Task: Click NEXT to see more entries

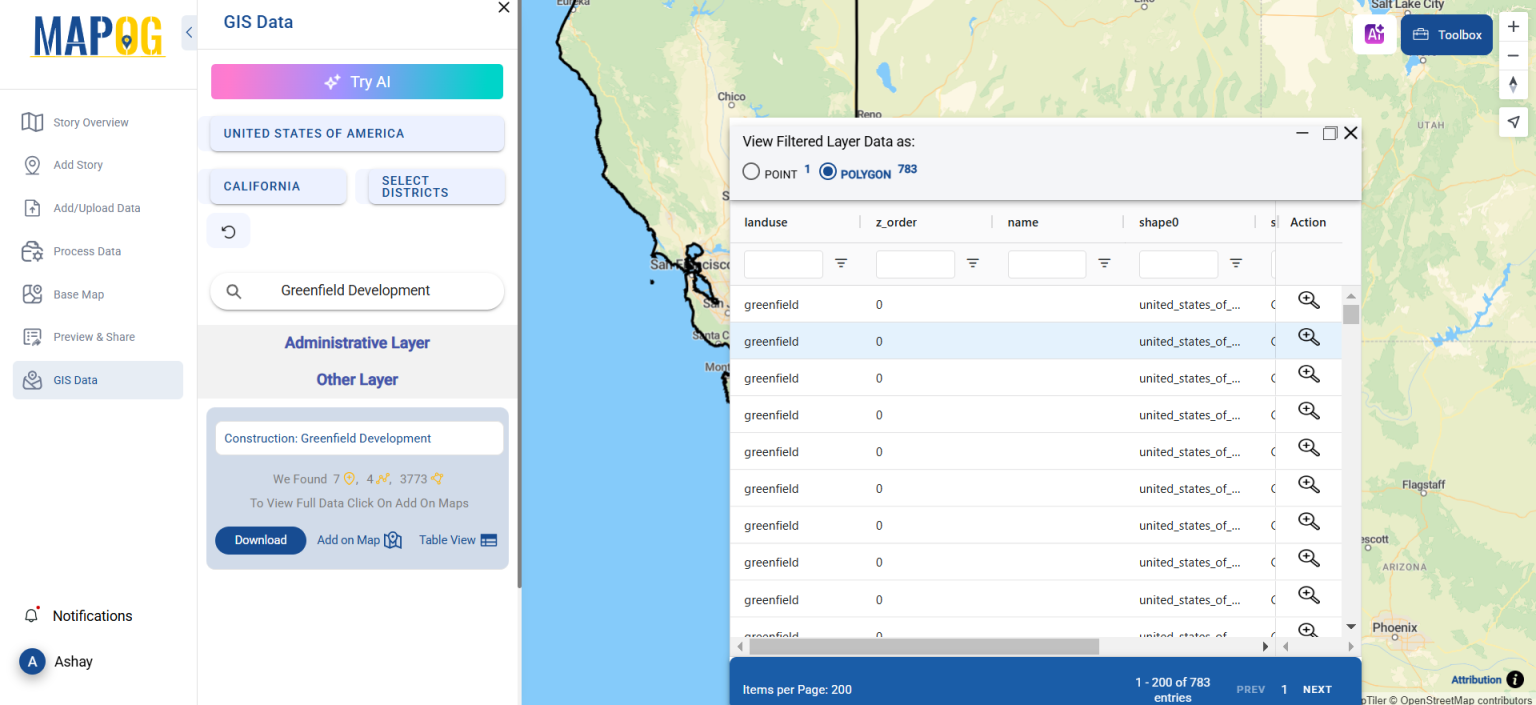Action: coord(1317,689)
